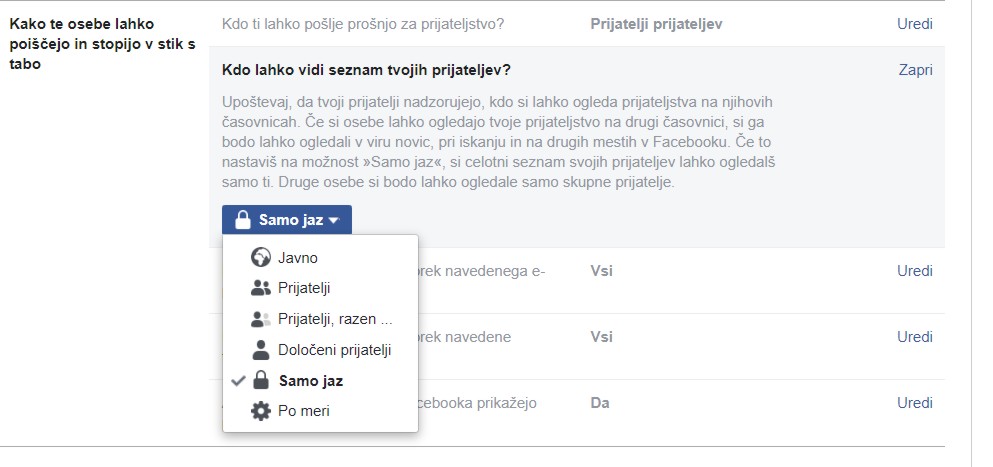Click Uredi in the first Vsi row

point(914,271)
